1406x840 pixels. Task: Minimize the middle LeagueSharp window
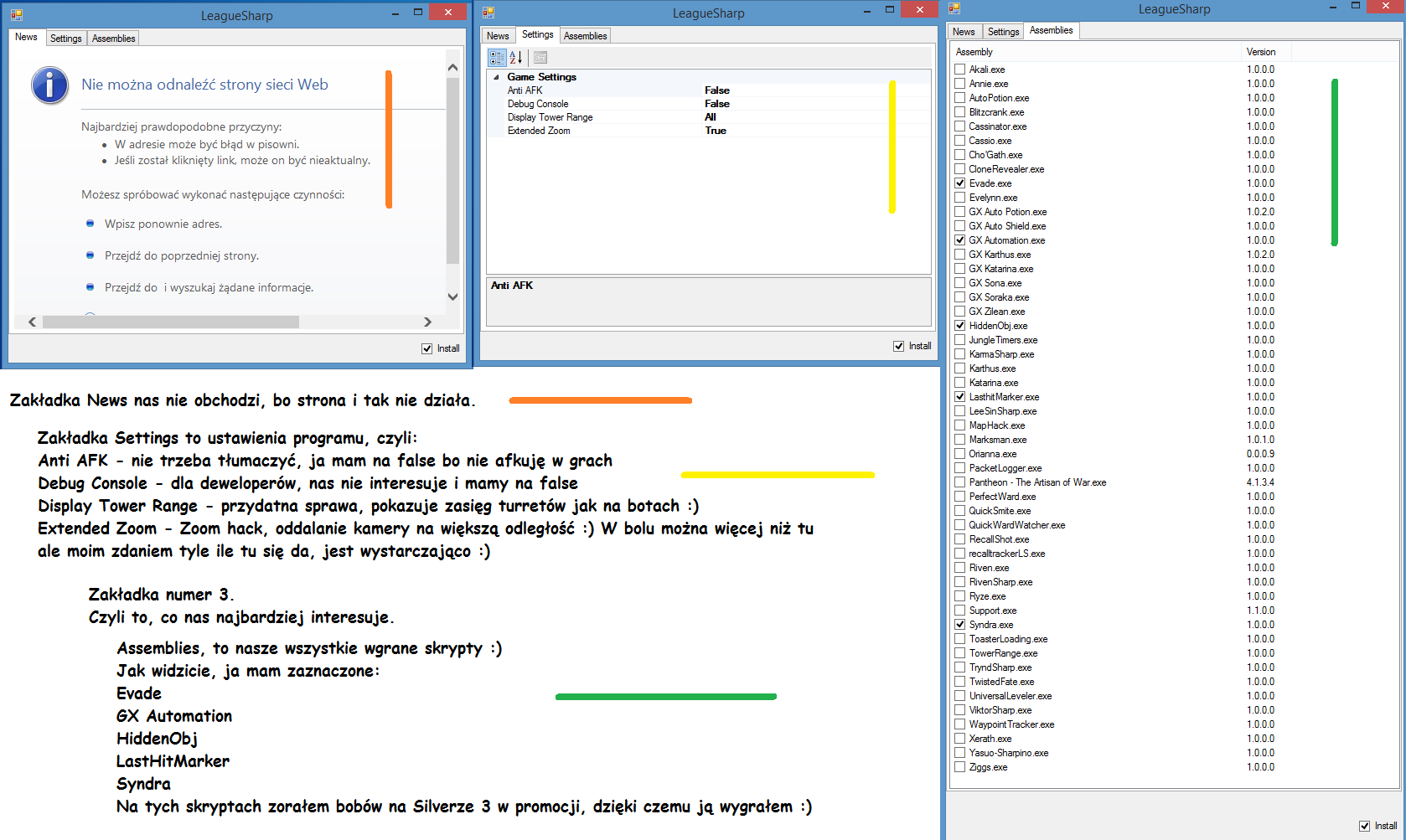pyautogui.click(x=868, y=10)
